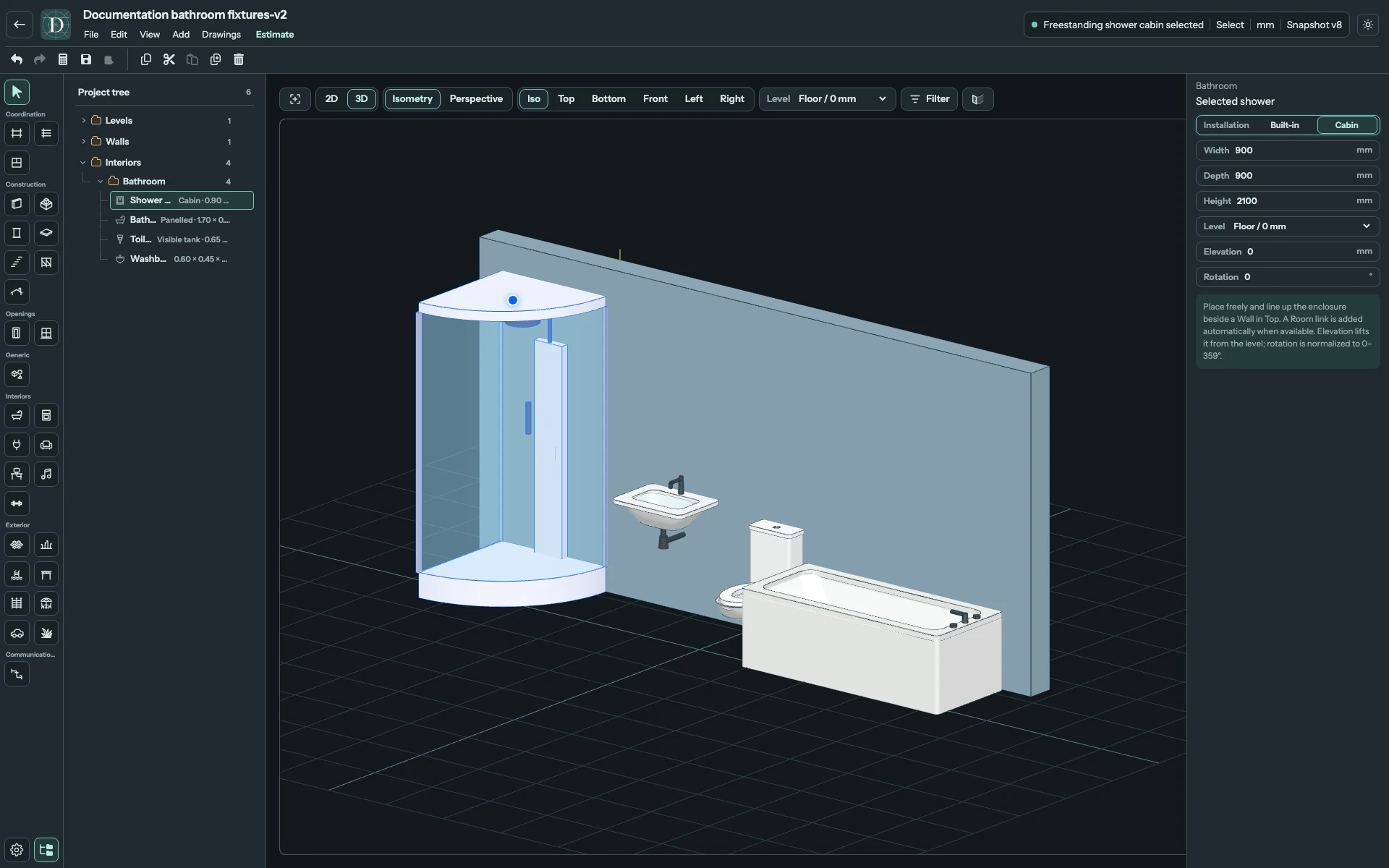This screenshot has height=868, width=1389.
Task: Expand the Walls tree folder
Action: tap(83, 142)
